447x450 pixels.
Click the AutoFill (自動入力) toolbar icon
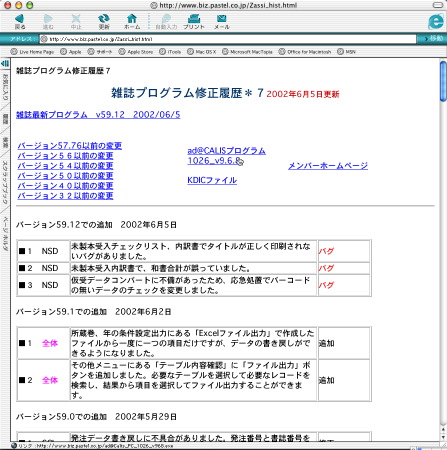pos(166,22)
